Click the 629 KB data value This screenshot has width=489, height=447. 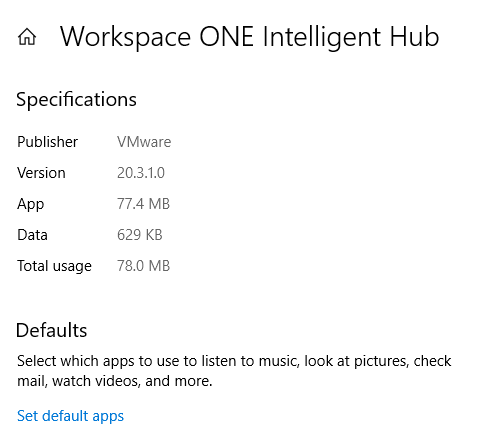(140, 235)
